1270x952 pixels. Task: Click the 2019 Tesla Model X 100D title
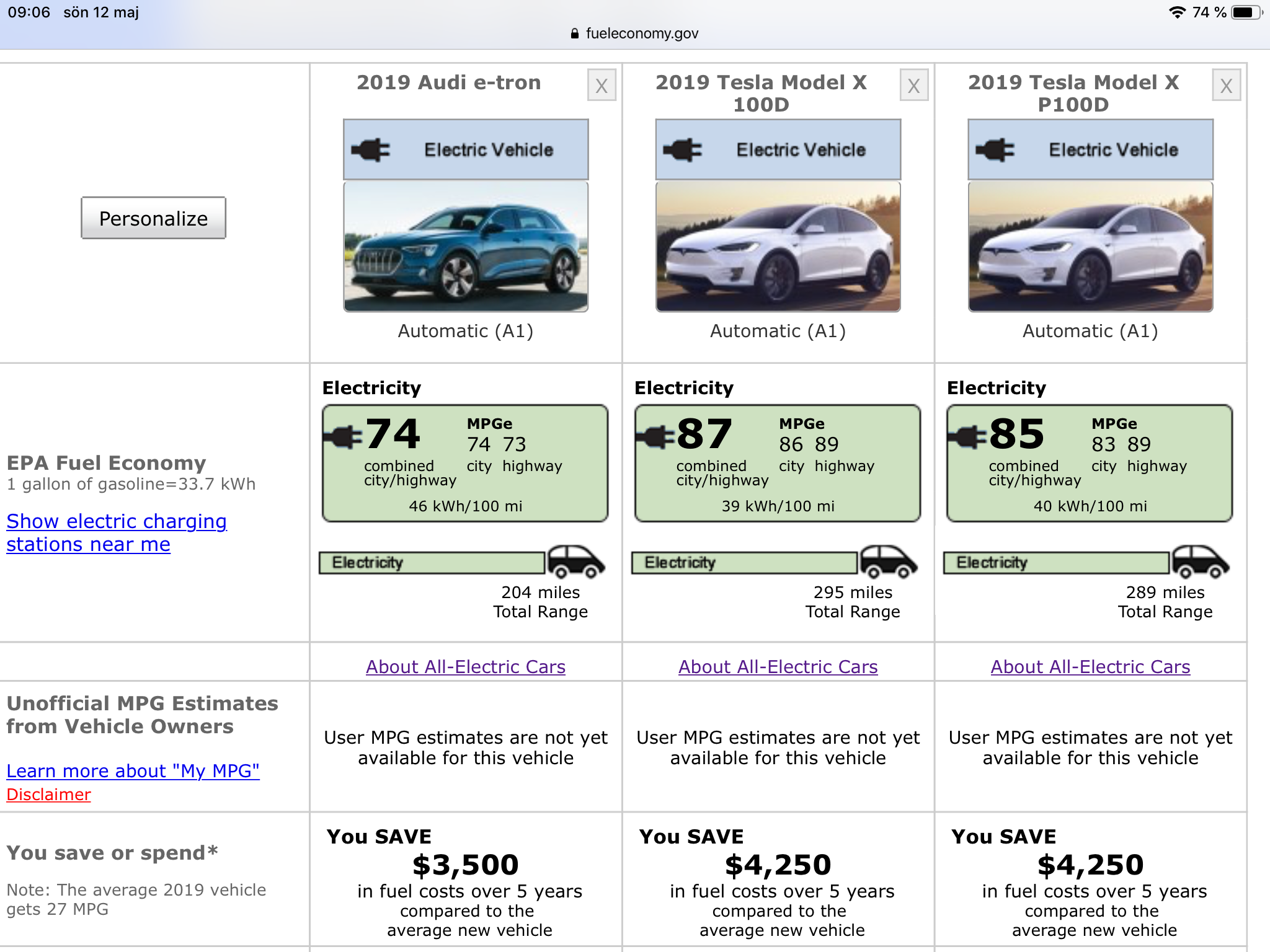point(762,93)
